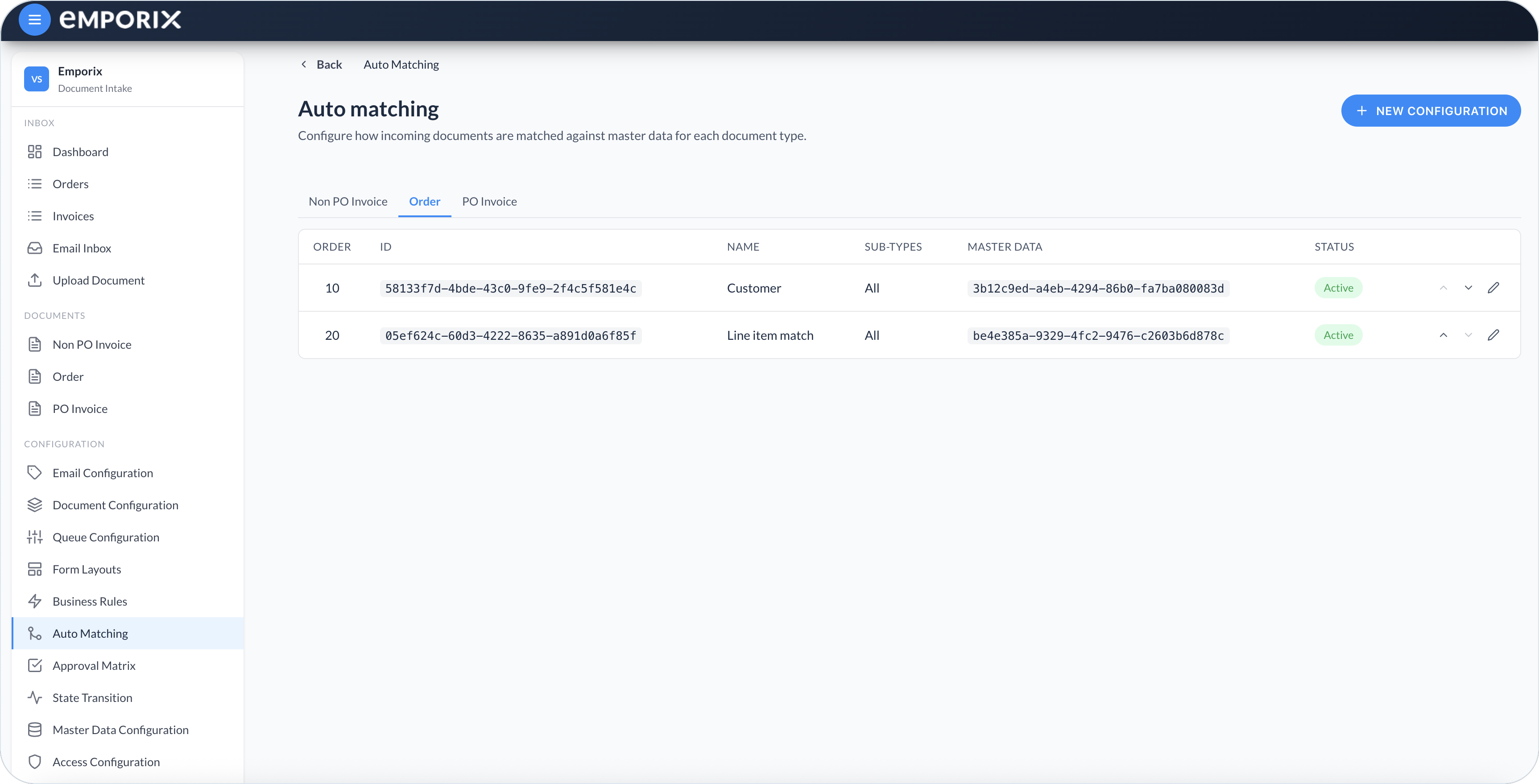Open Orders in the sidebar
1539x784 pixels.
tap(127, 184)
